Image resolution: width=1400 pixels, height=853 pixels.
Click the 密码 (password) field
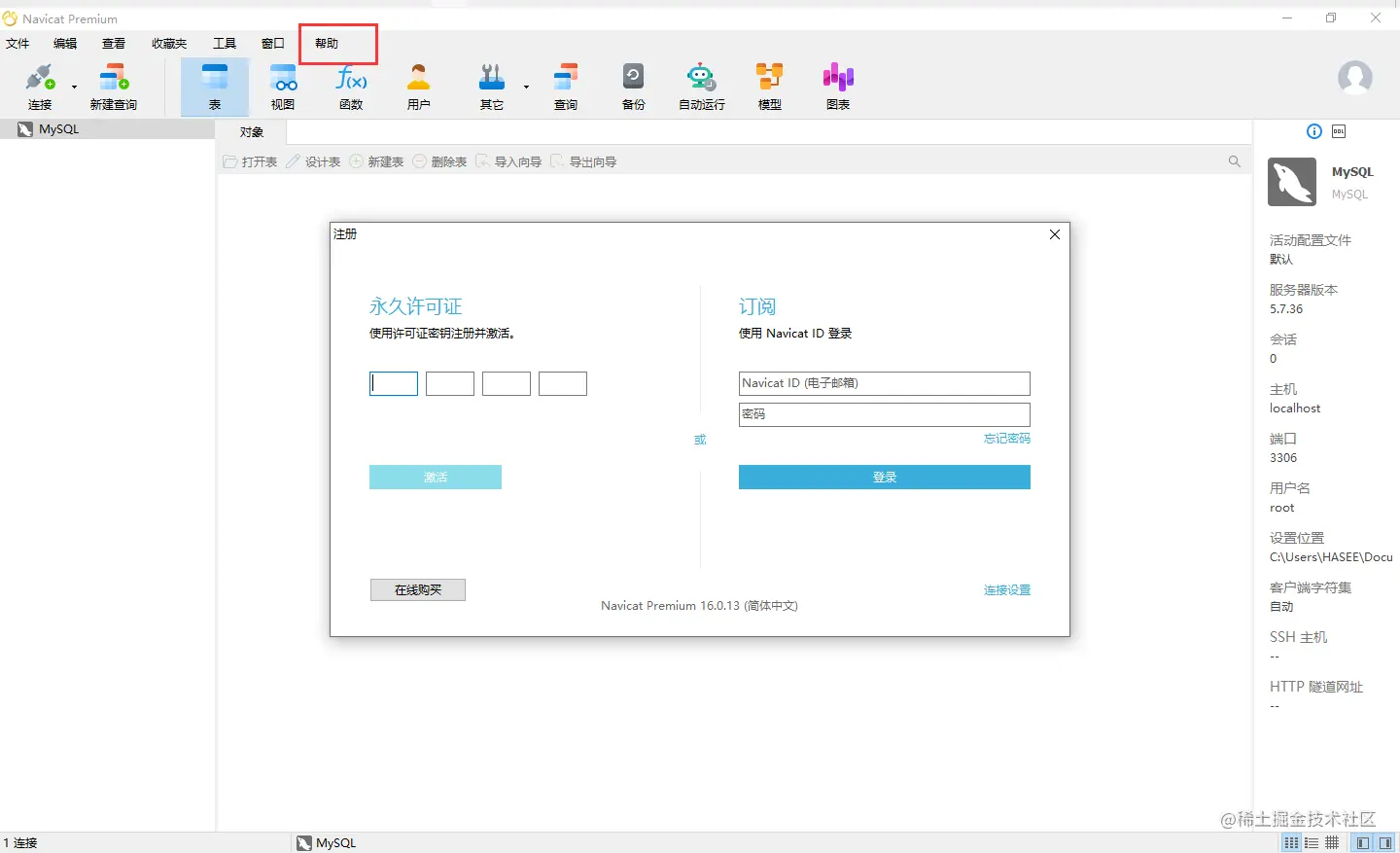coord(885,414)
